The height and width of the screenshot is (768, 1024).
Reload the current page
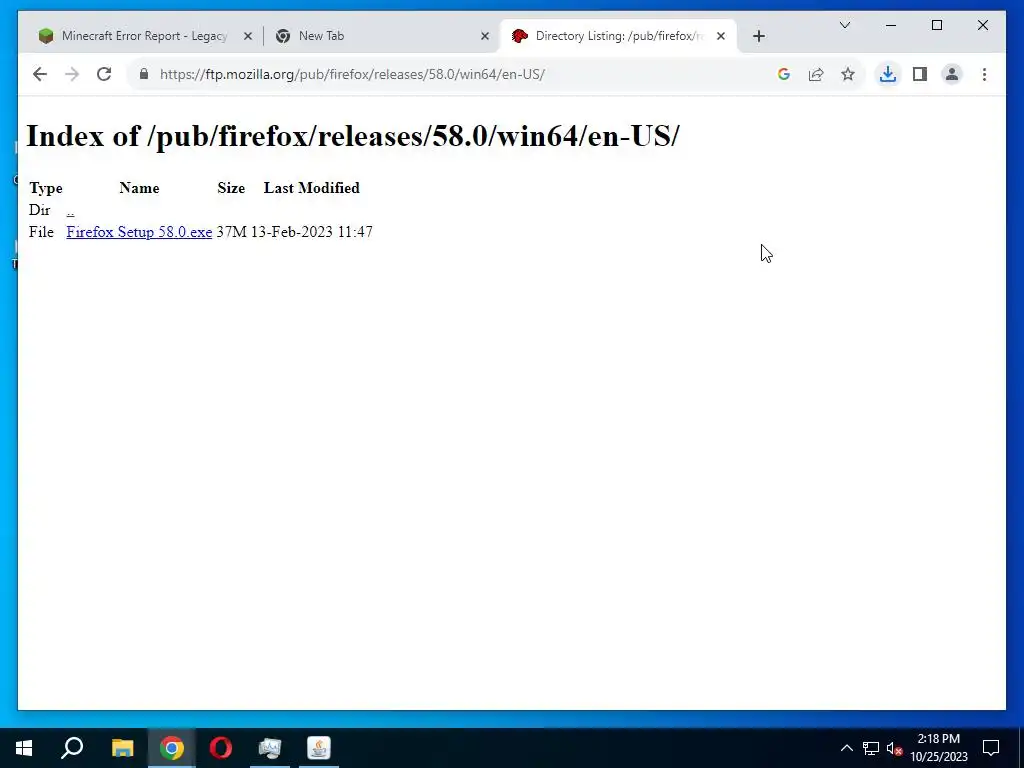[x=104, y=74]
